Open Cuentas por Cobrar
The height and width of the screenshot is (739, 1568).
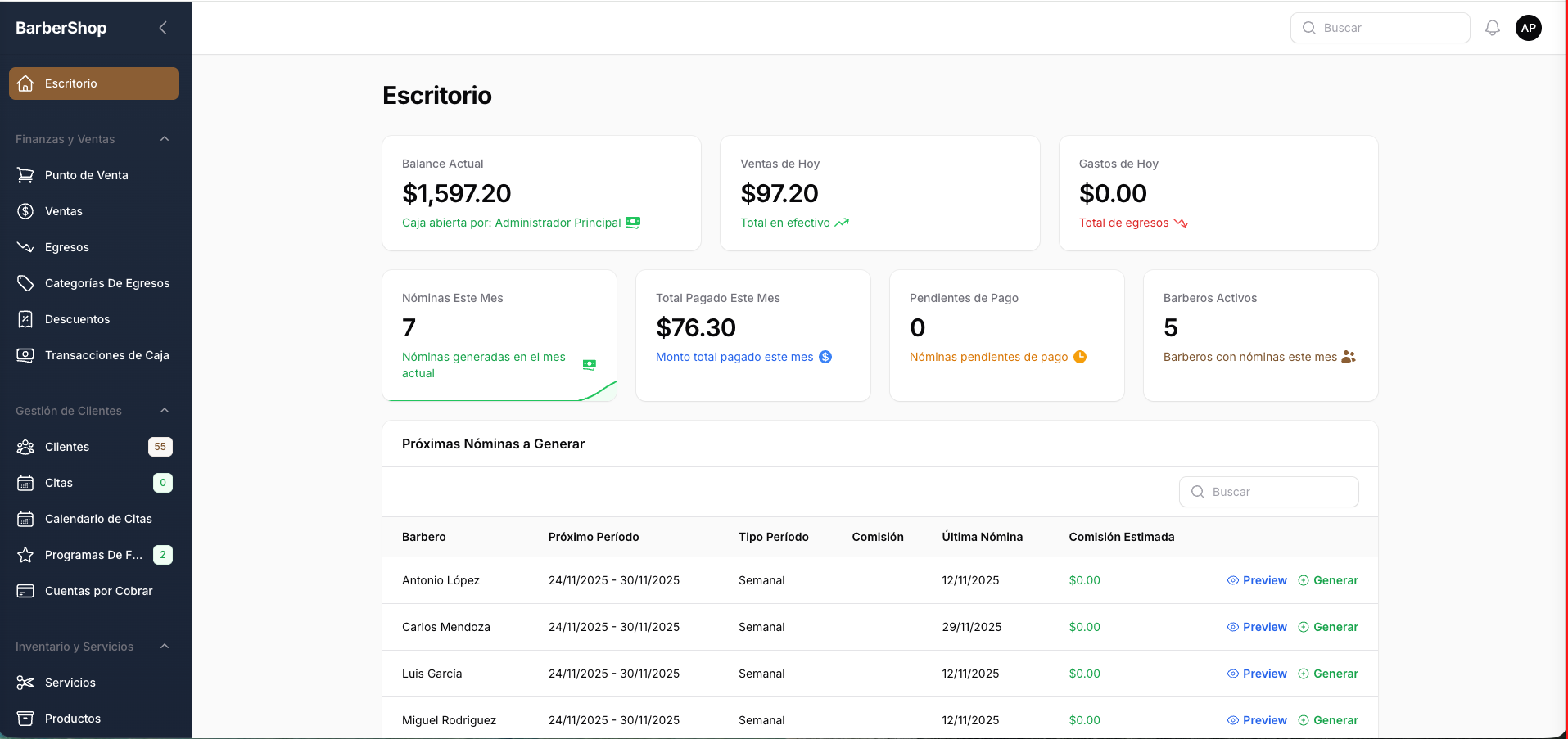pos(94,591)
